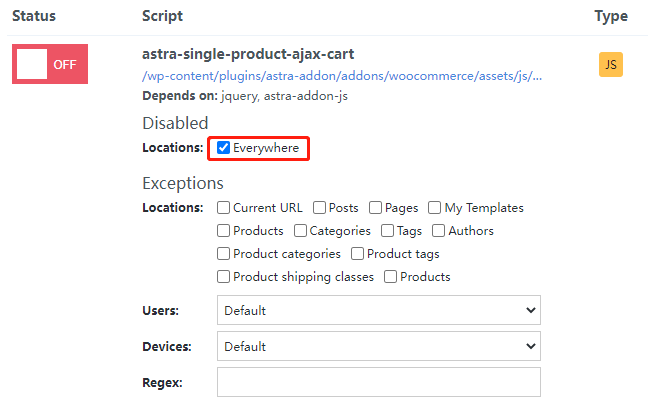Tick the Pages checkbox
Image resolution: width=648 pixels, height=408 pixels.
pos(375,208)
